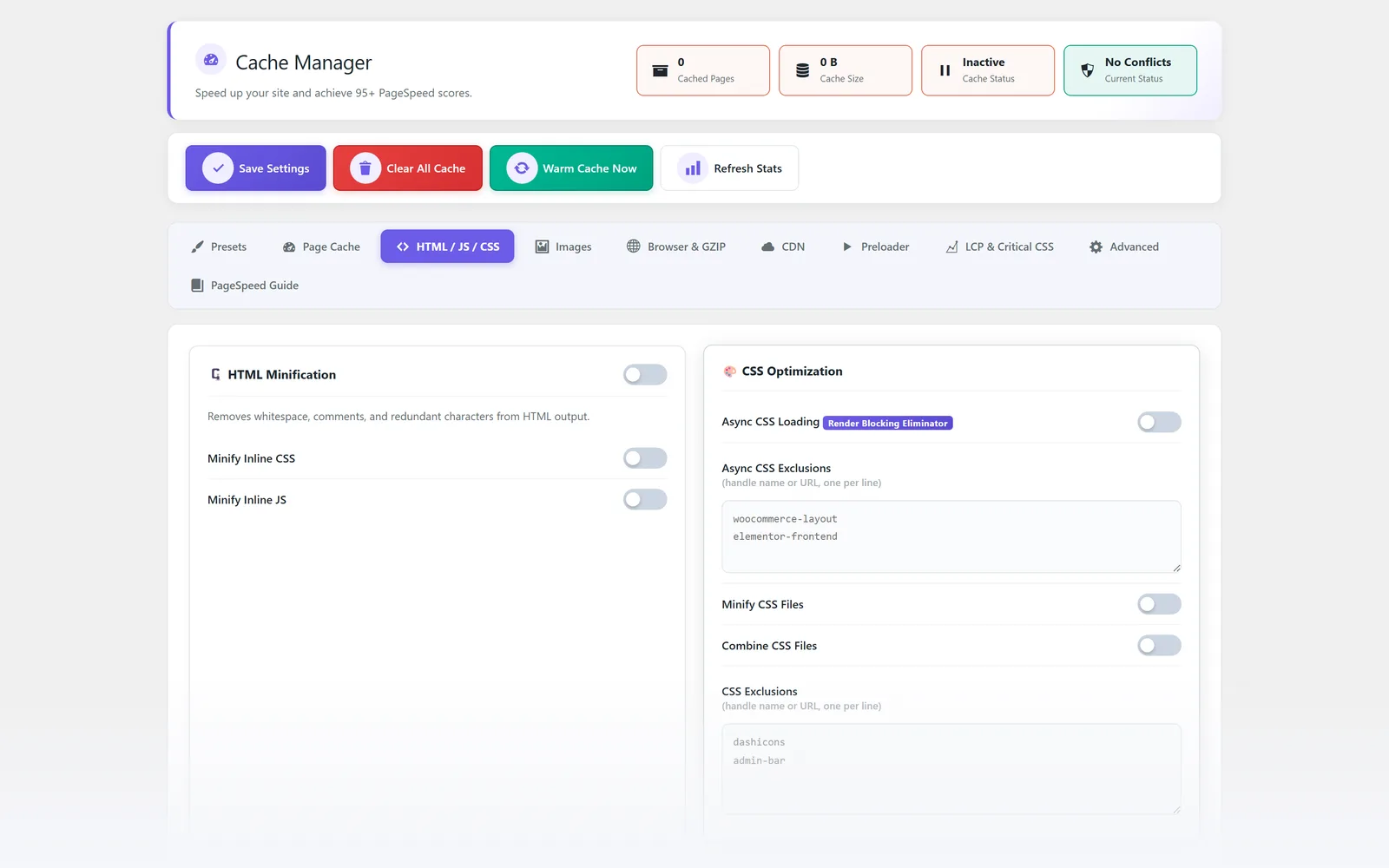Open the PageSpeed Guide tab

pos(245,286)
